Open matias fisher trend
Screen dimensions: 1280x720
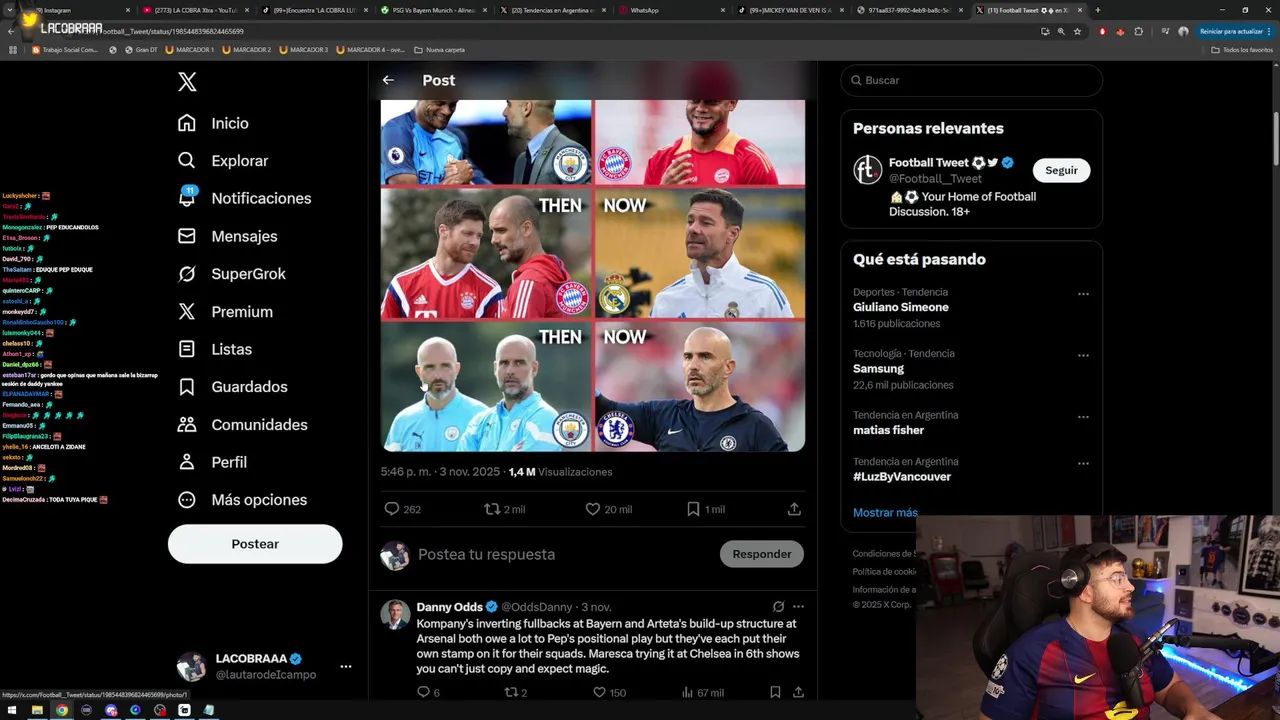click(888, 430)
